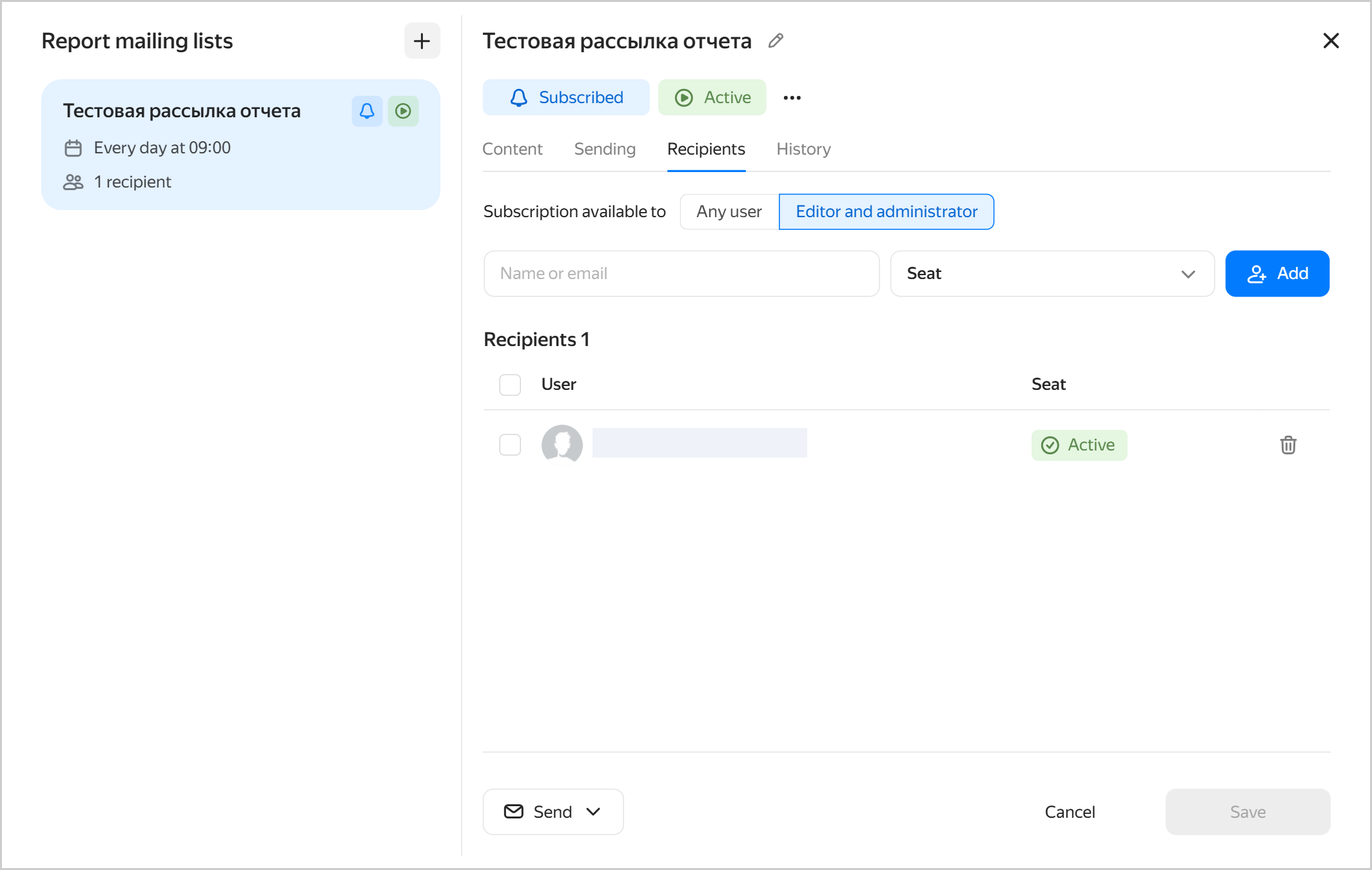
Task: Click the recipient's Active seat badge
Action: [x=1079, y=445]
